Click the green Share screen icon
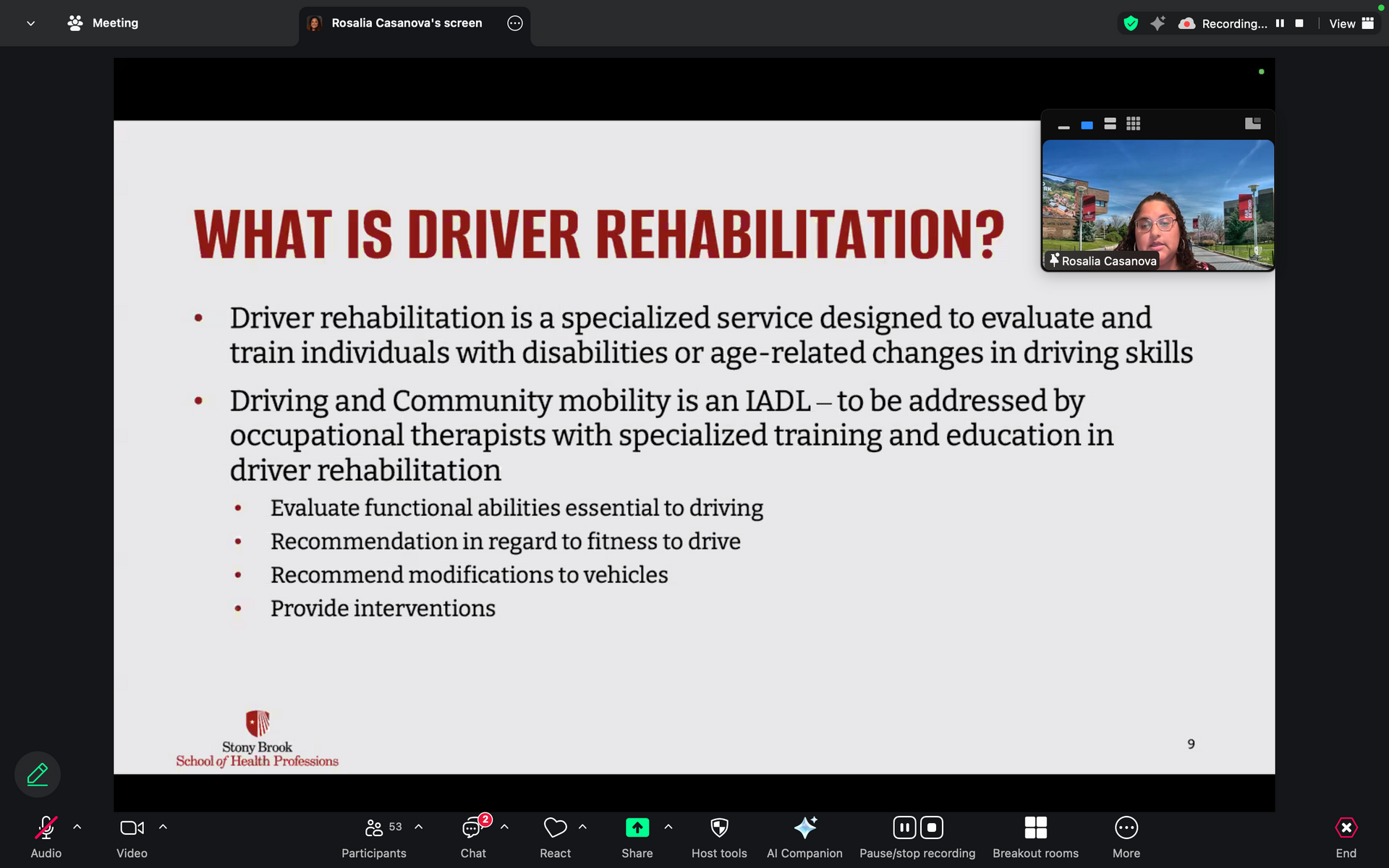 tap(637, 827)
